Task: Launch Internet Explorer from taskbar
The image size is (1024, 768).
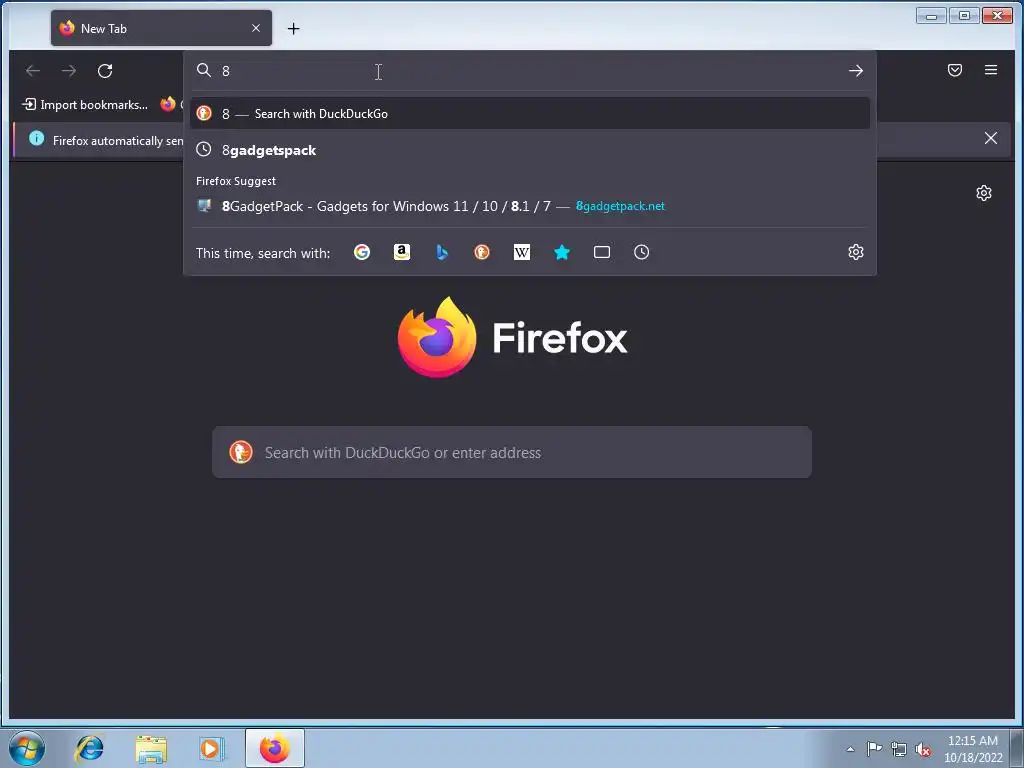Action: tap(89, 748)
